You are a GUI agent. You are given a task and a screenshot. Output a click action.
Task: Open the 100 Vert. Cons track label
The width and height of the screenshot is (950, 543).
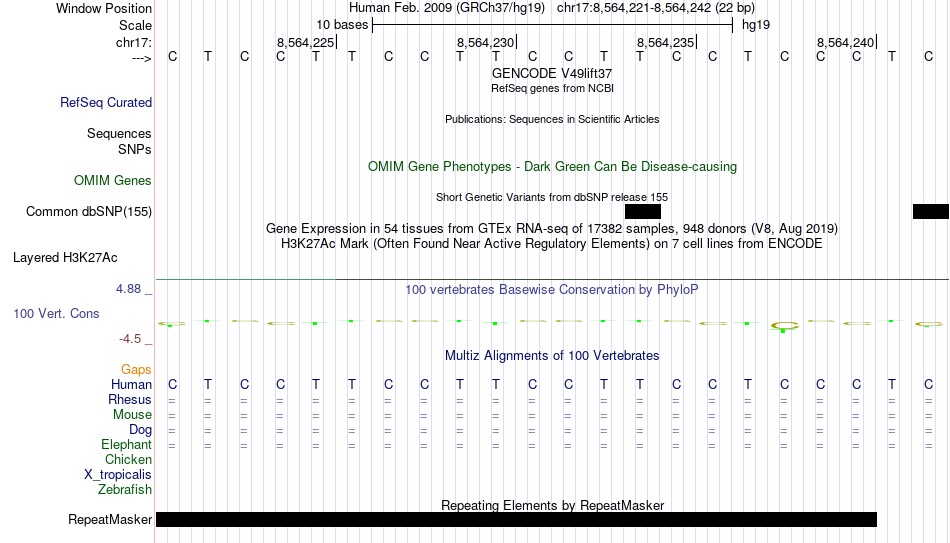pos(56,313)
